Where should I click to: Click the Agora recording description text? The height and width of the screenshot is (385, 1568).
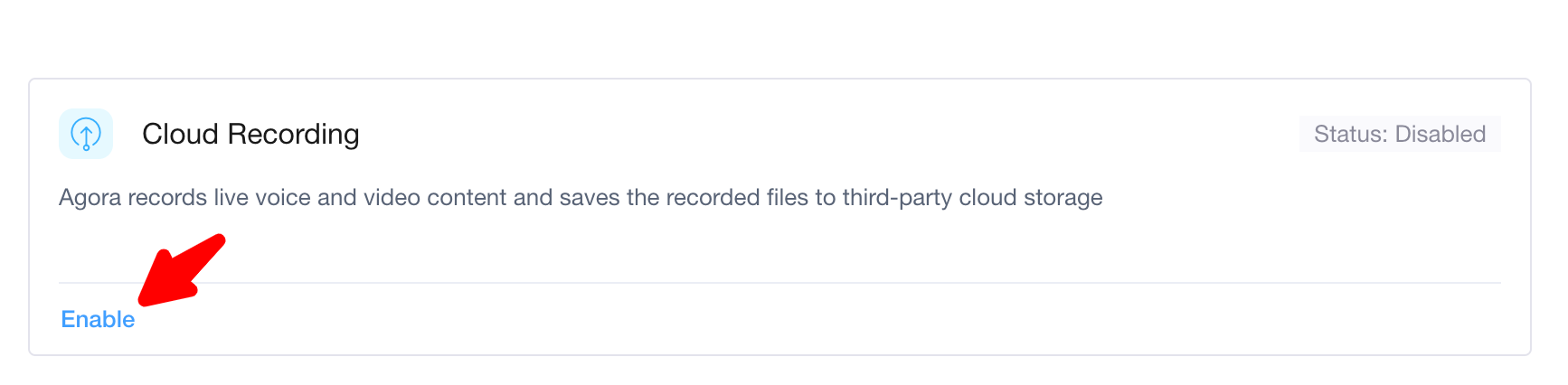tap(581, 197)
